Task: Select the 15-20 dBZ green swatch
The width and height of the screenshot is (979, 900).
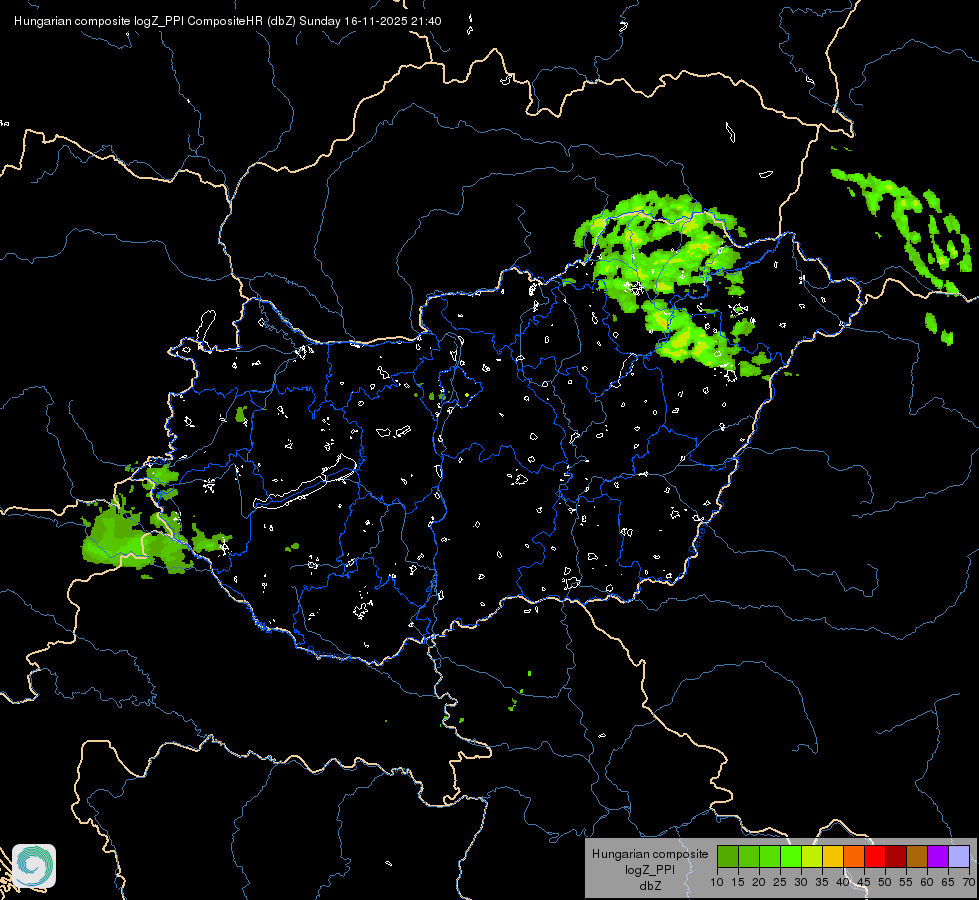Action: pos(749,857)
